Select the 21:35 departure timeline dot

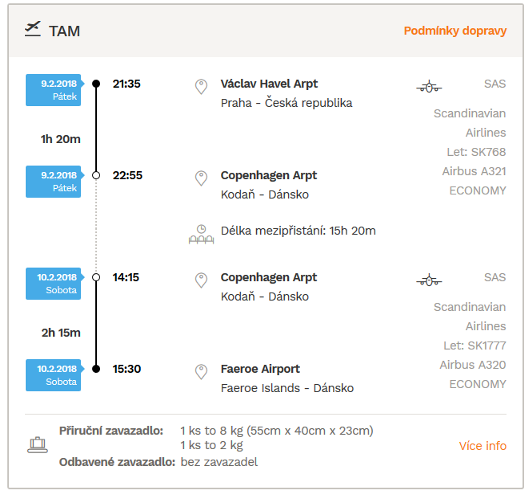coord(96,84)
